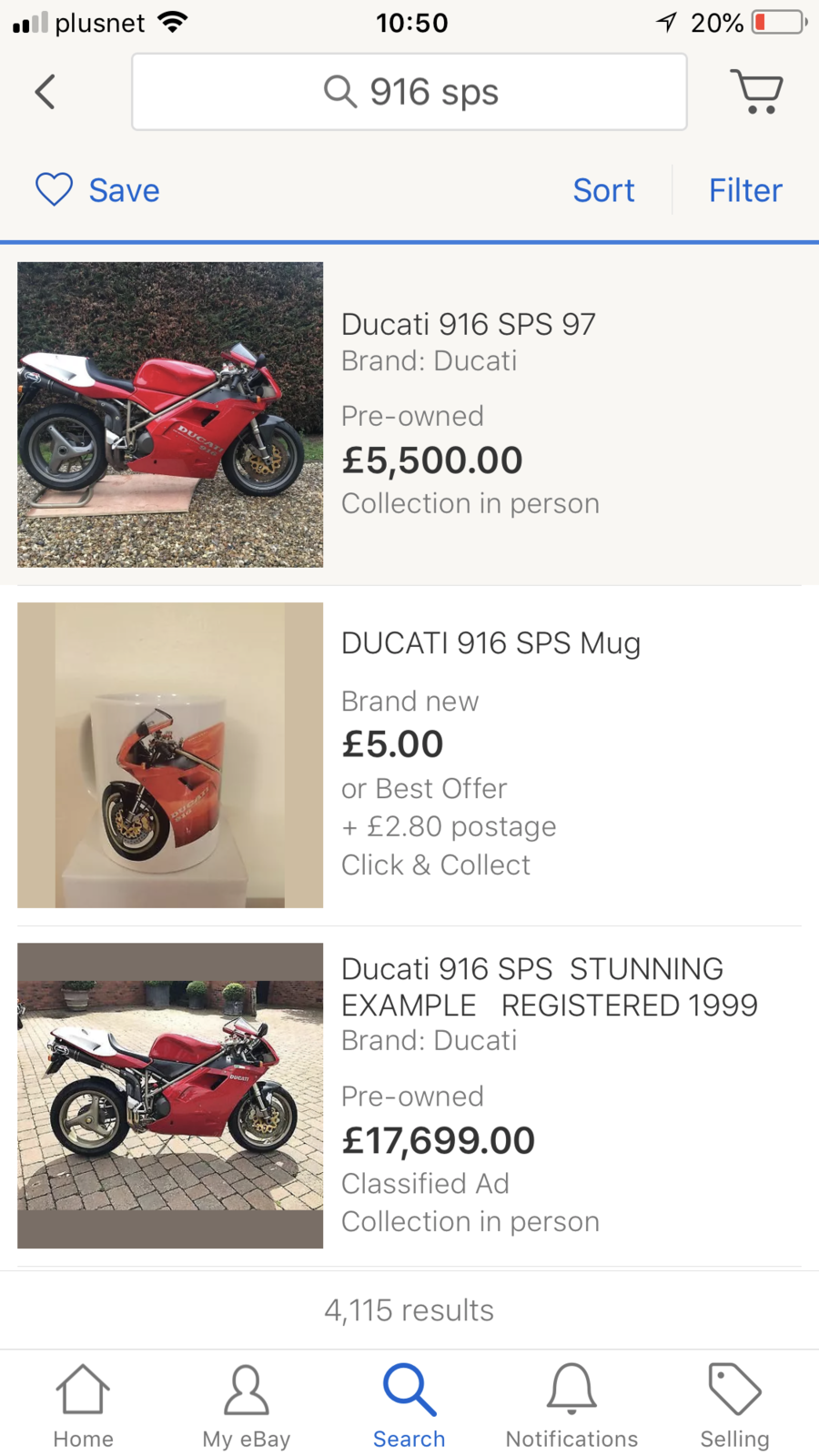Select the Search tab icon

[409, 1390]
